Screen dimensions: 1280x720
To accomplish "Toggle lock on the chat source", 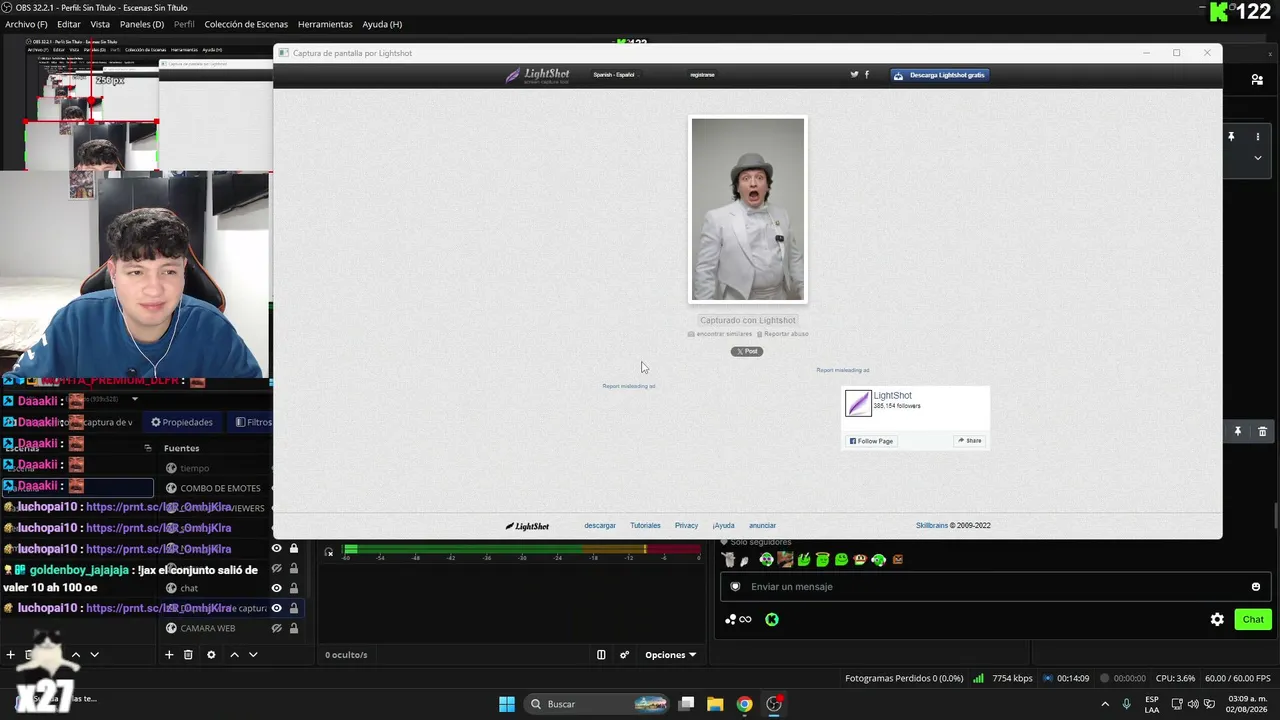I will pos(294,588).
